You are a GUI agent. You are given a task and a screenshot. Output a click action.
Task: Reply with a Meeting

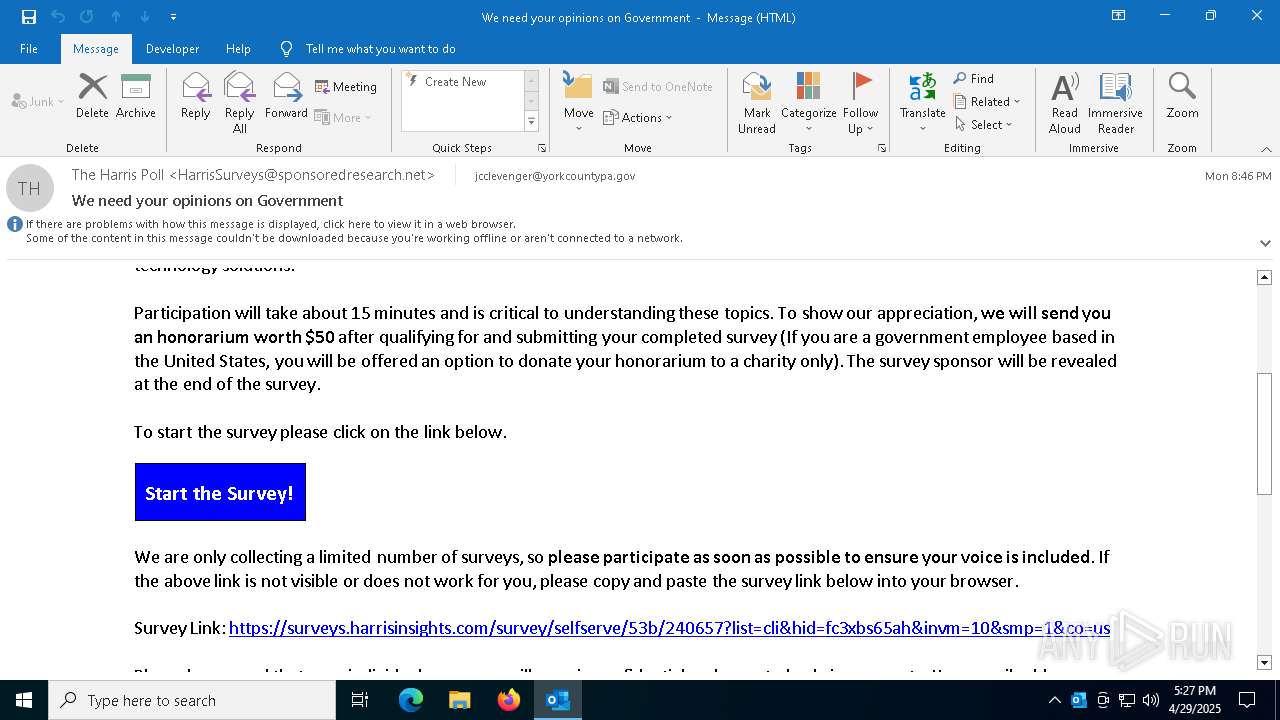click(346, 87)
